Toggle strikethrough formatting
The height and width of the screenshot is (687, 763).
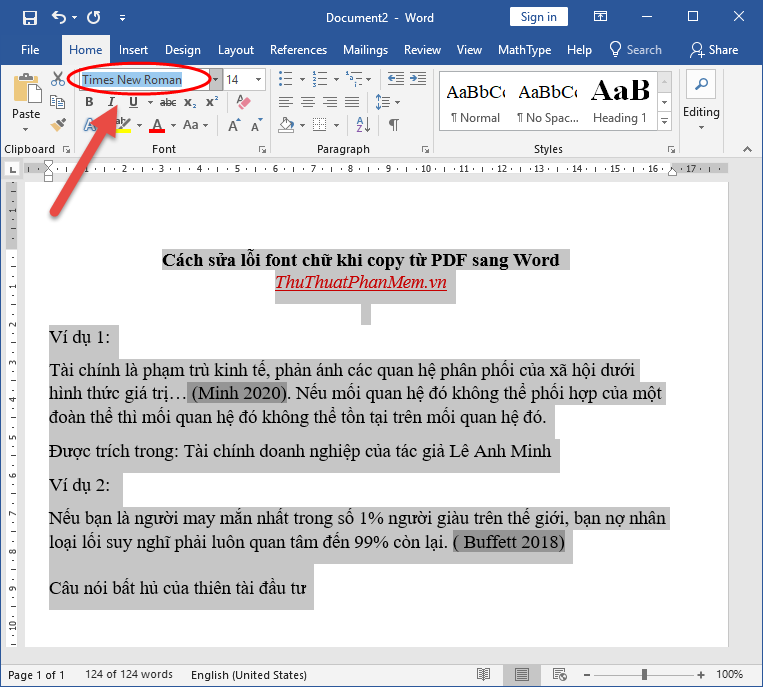click(168, 102)
